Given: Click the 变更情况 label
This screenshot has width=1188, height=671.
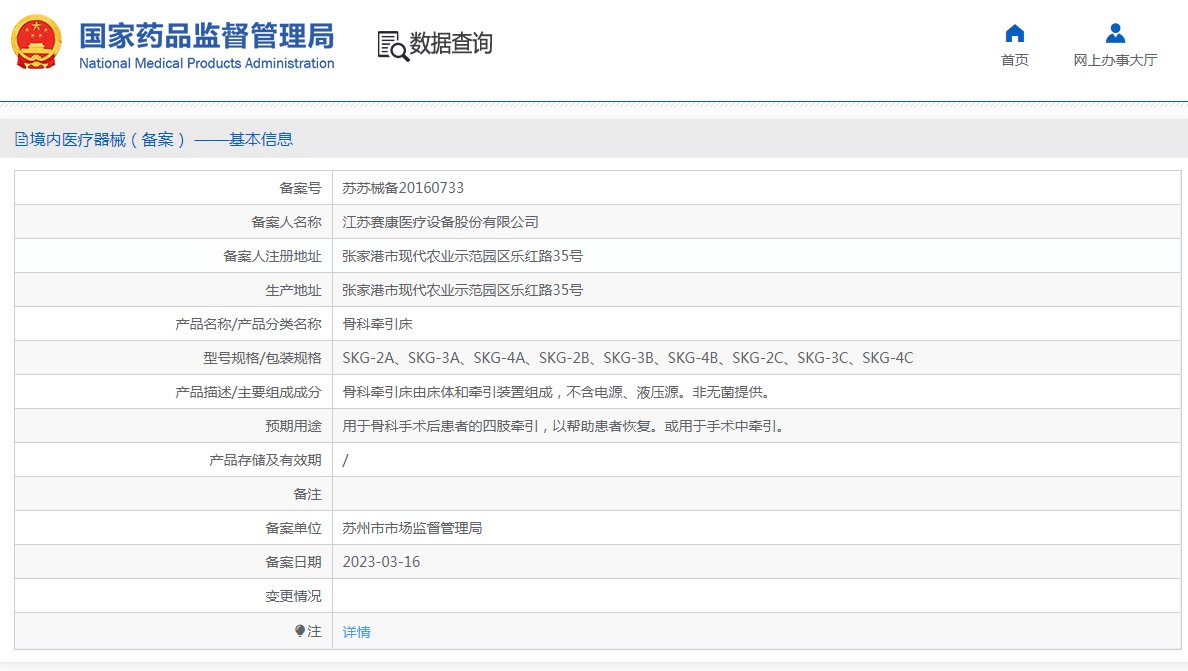Looking at the screenshot, I should click(293, 596).
